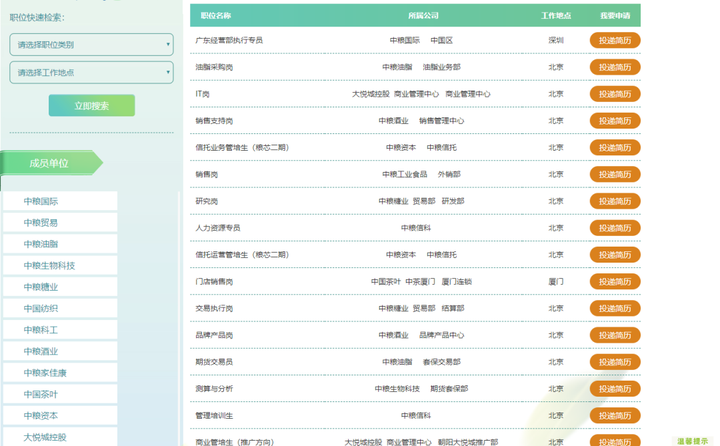Open job title 门店销售岗

(214, 282)
